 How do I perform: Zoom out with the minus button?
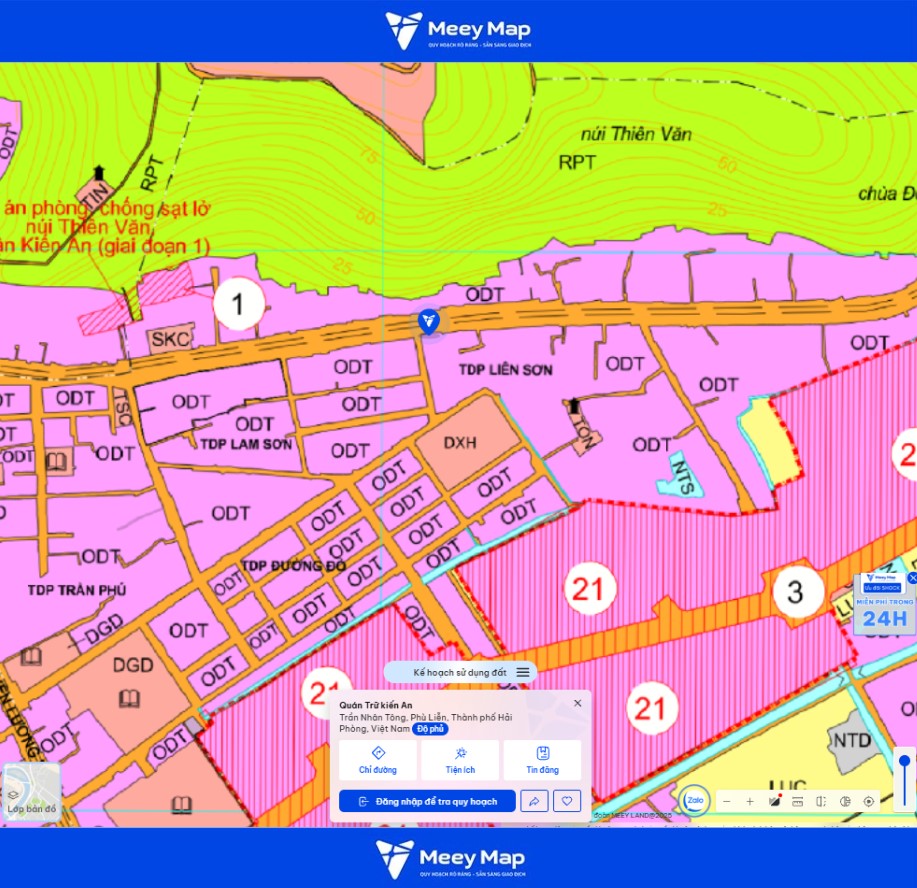click(x=726, y=801)
